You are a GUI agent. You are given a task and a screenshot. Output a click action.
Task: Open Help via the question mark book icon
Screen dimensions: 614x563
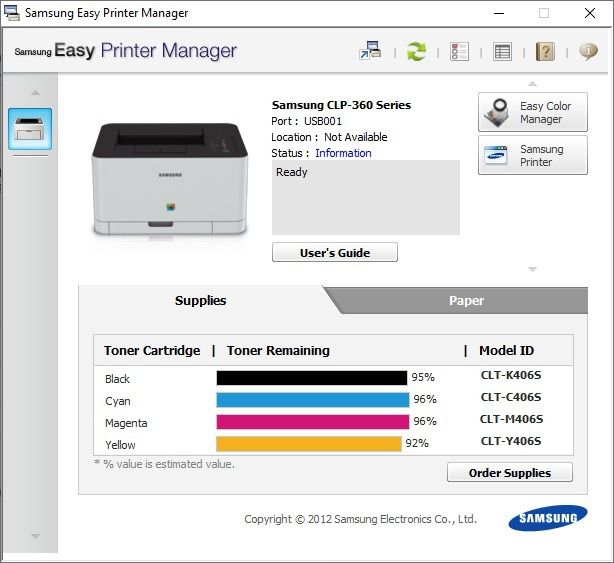pos(545,51)
